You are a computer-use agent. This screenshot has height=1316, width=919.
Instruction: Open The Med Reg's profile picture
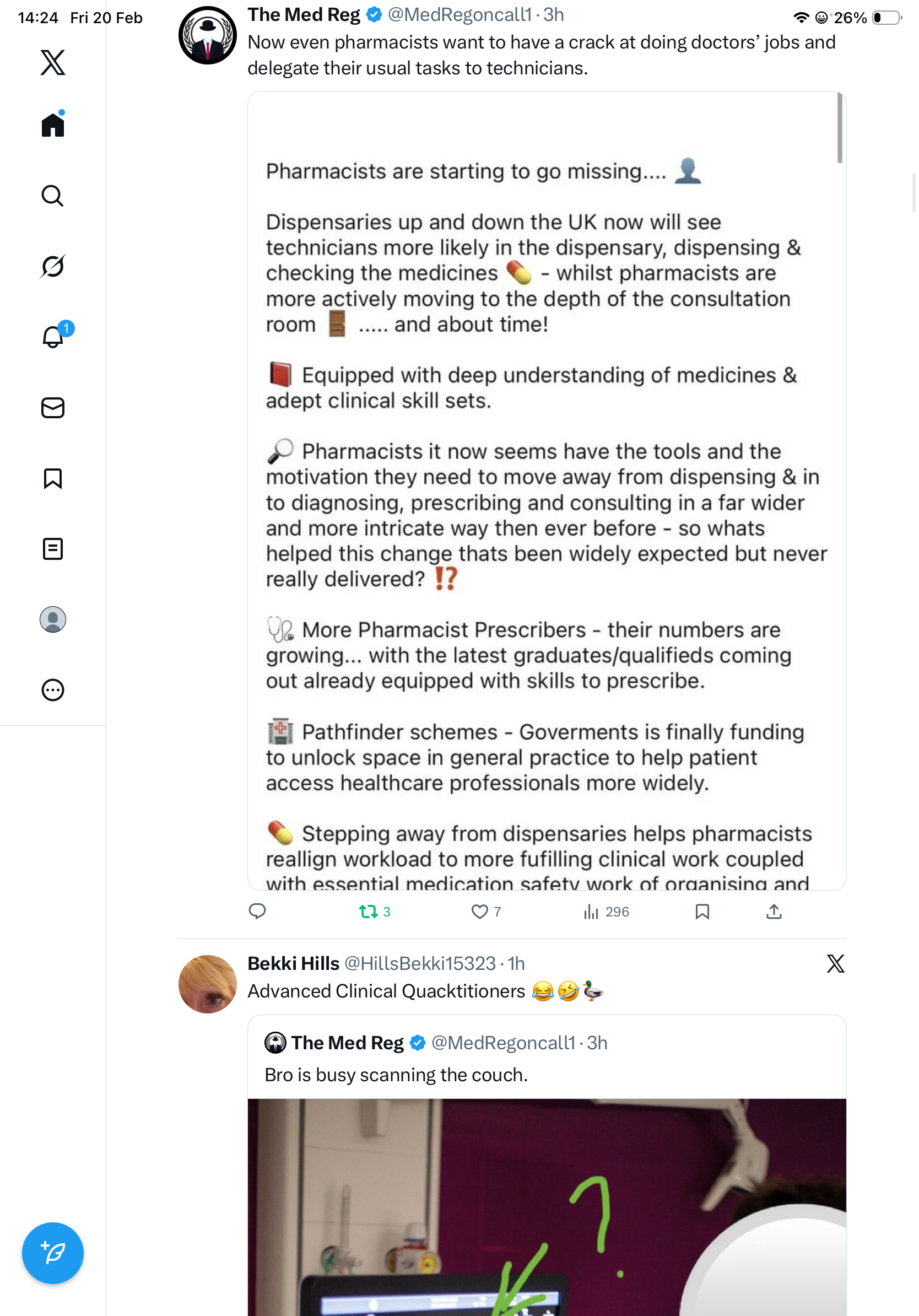[207, 35]
